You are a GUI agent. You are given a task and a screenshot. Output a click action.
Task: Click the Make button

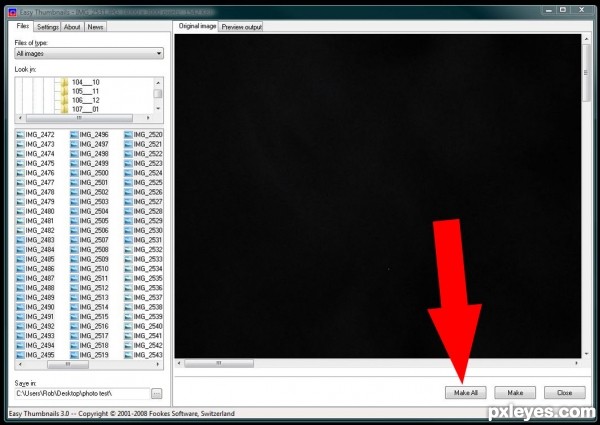pyautogui.click(x=515, y=393)
